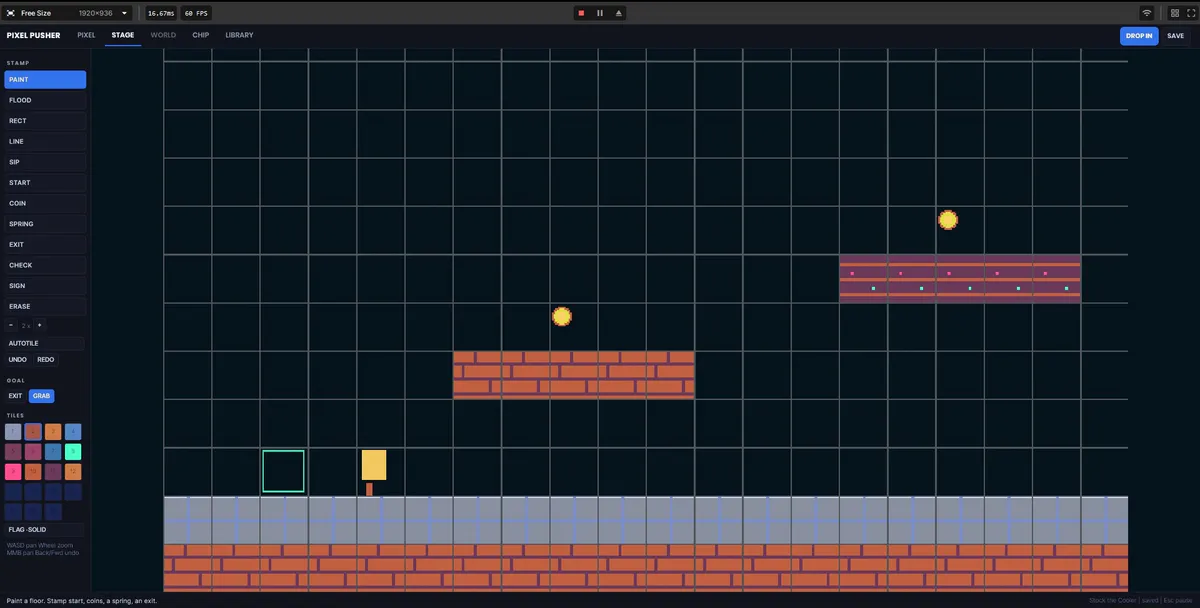The width and height of the screenshot is (1200, 608).
Task: Click the Free Size viewport icon
Action: point(11,13)
